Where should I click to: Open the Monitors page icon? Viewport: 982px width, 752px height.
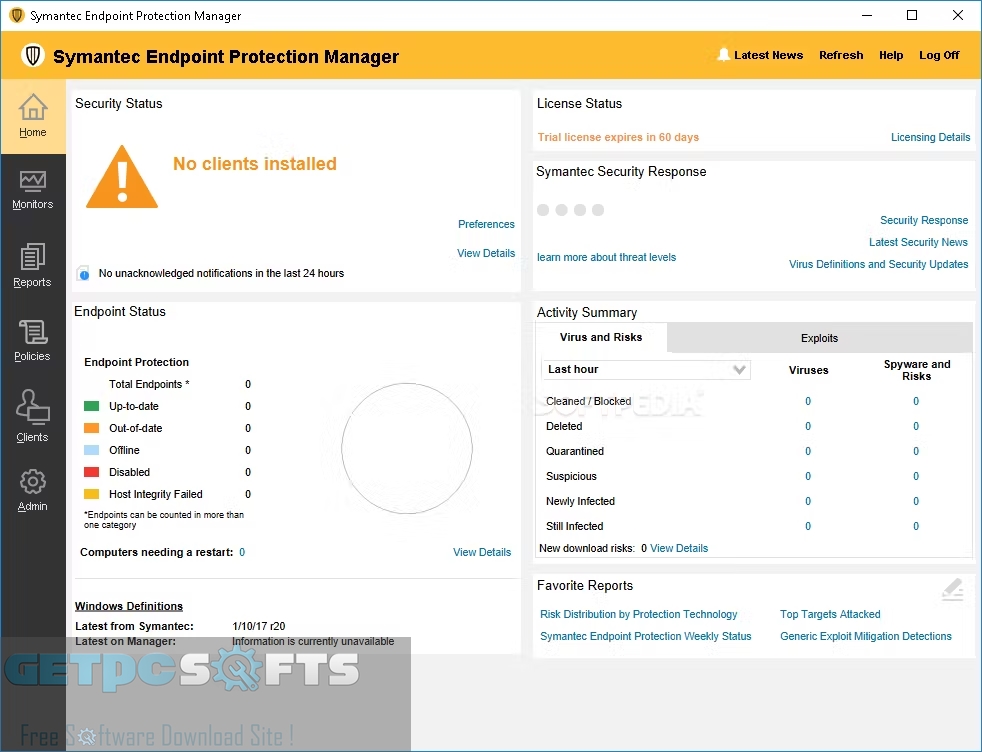(x=33, y=182)
